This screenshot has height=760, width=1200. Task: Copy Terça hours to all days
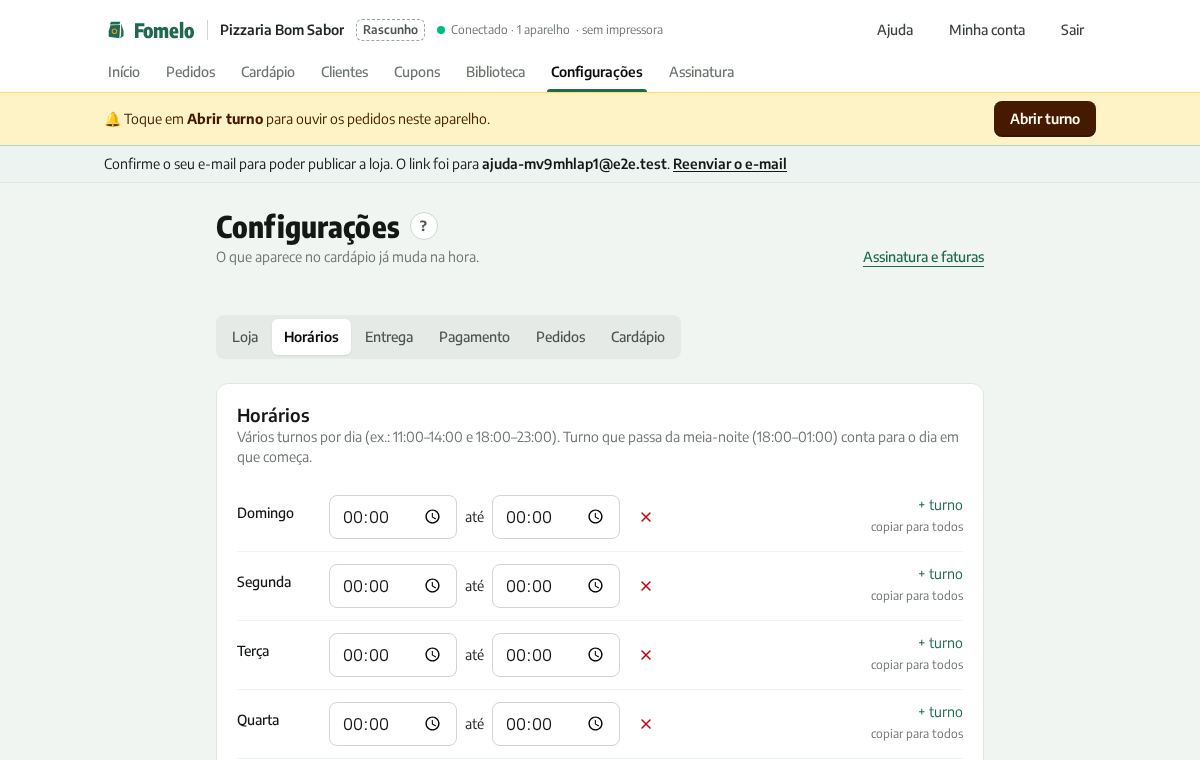coord(917,665)
